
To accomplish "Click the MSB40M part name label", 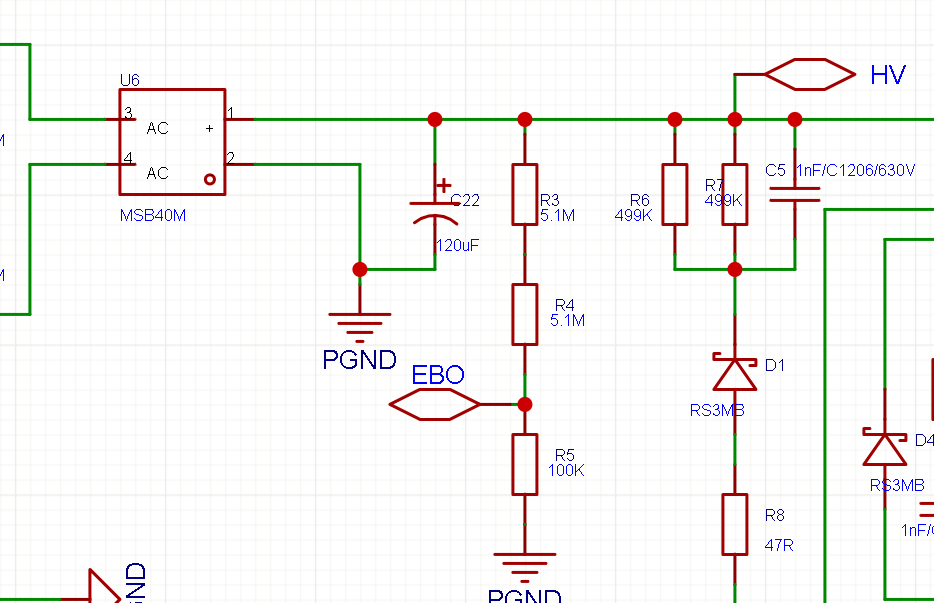I will [x=153, y=215].
